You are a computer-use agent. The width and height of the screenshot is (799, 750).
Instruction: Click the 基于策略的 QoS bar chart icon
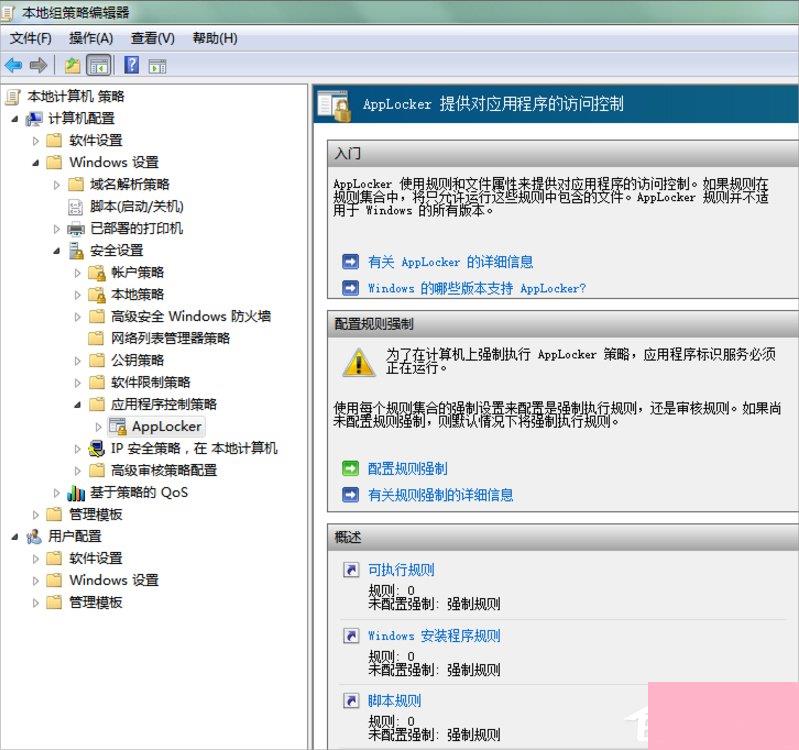click(76, 493)
